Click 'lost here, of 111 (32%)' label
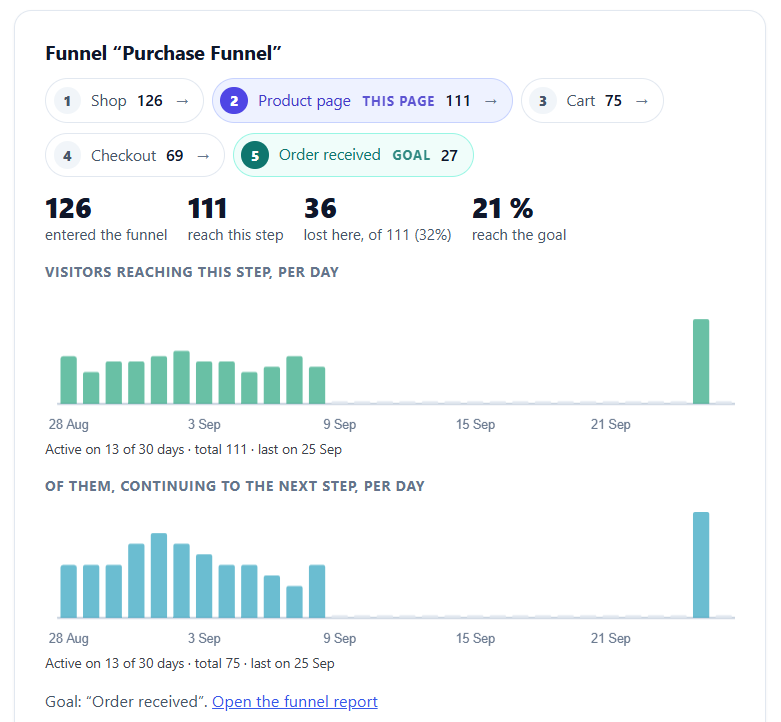 [x=378, y=235]
